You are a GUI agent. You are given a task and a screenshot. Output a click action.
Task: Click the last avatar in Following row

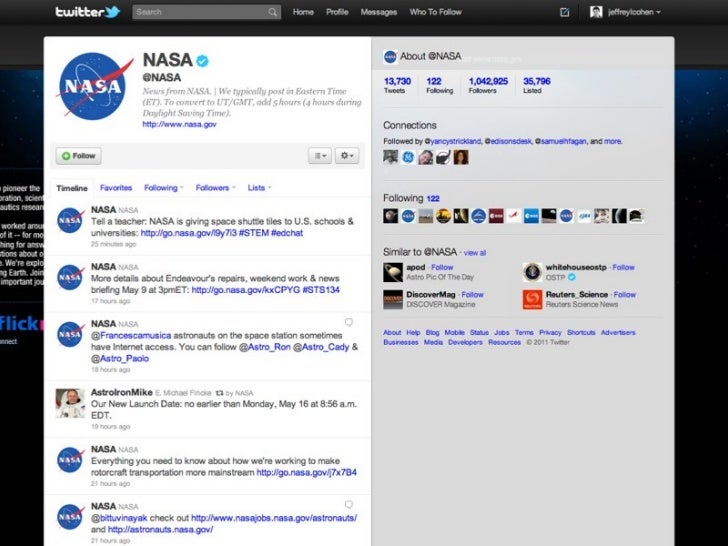pyautogui.click(x=637, y=216)
